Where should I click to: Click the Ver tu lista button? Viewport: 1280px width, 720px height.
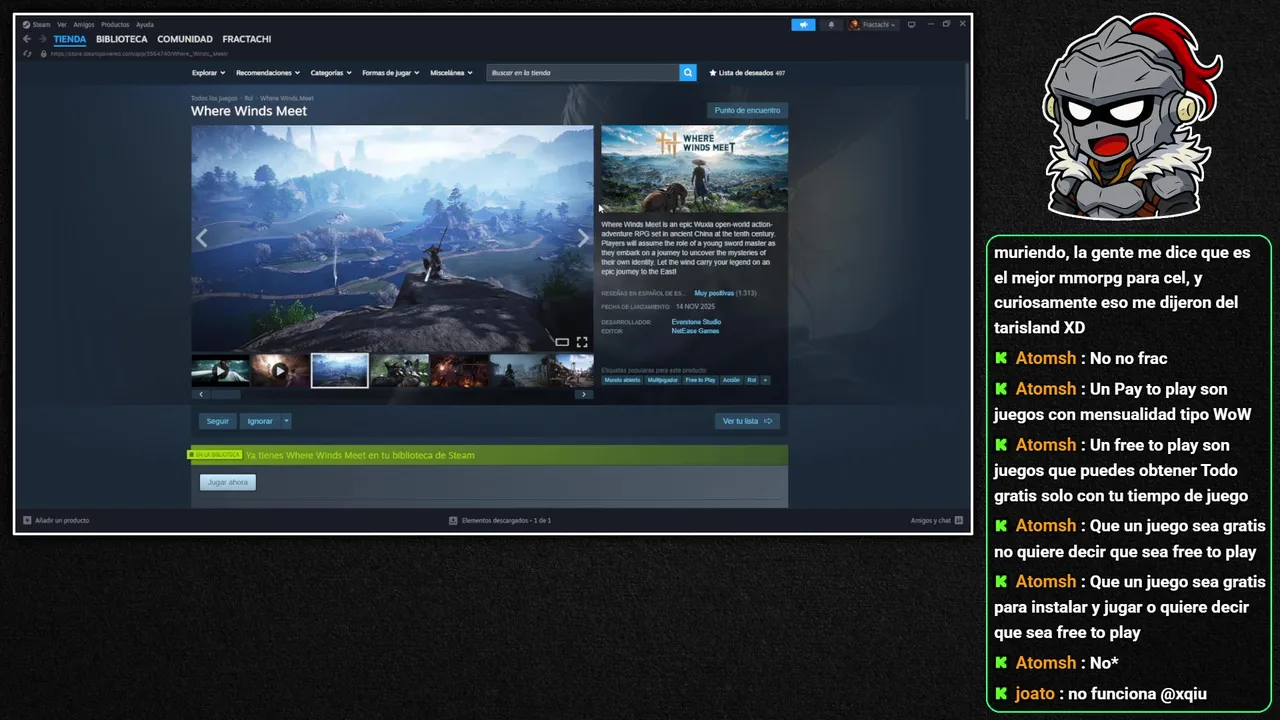pos(747,421)
